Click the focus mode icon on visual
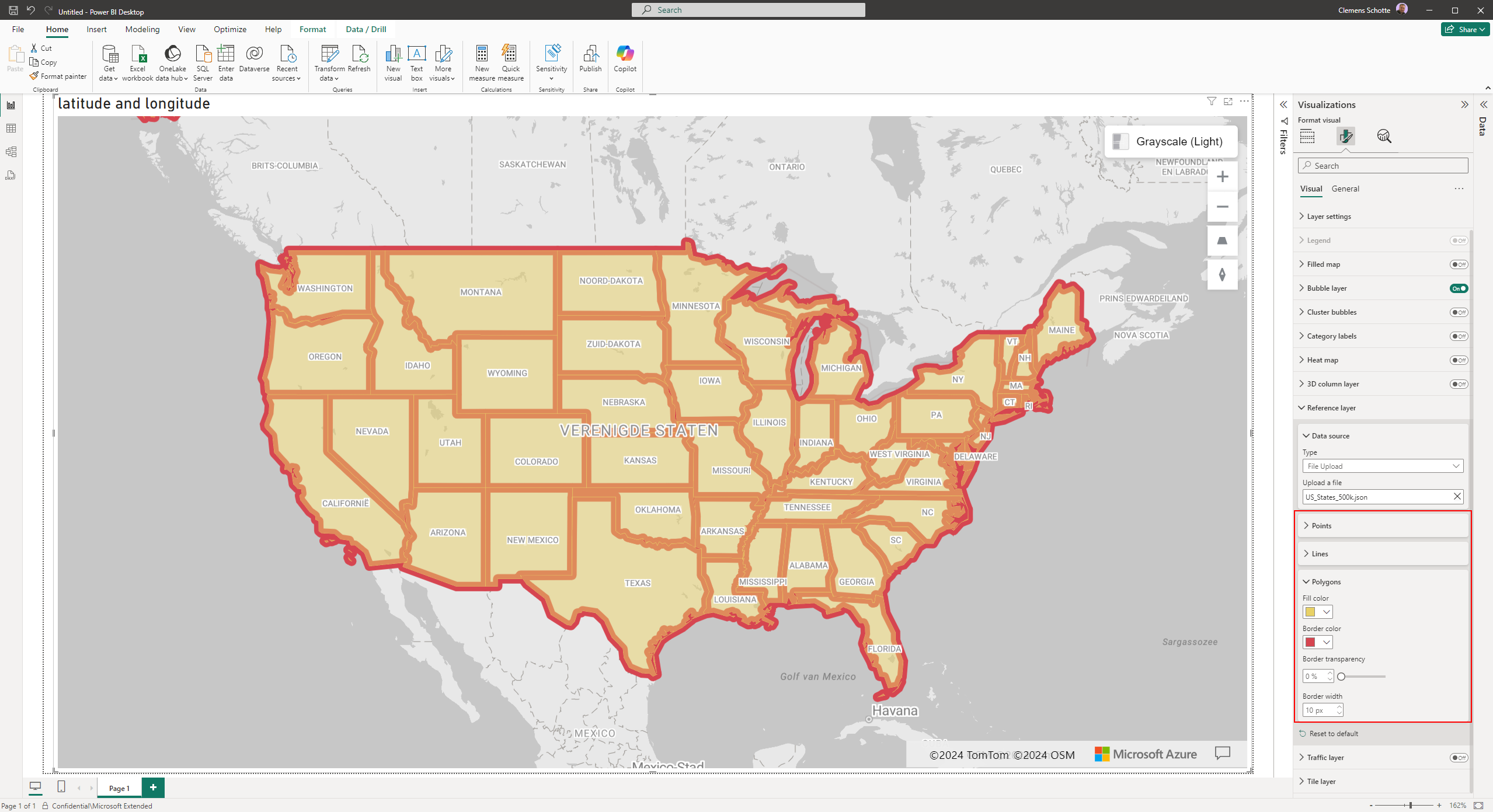 [1228, 102]
